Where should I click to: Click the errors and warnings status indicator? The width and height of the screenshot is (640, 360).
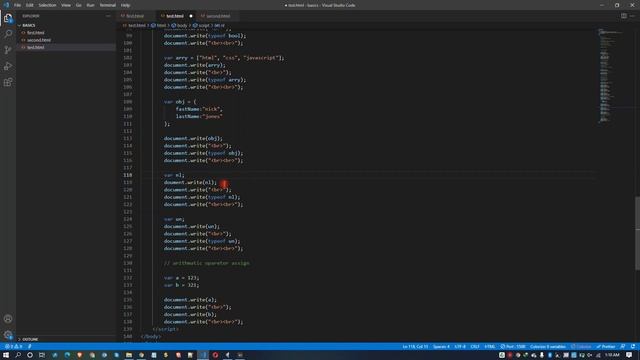[x=13, y=347]
